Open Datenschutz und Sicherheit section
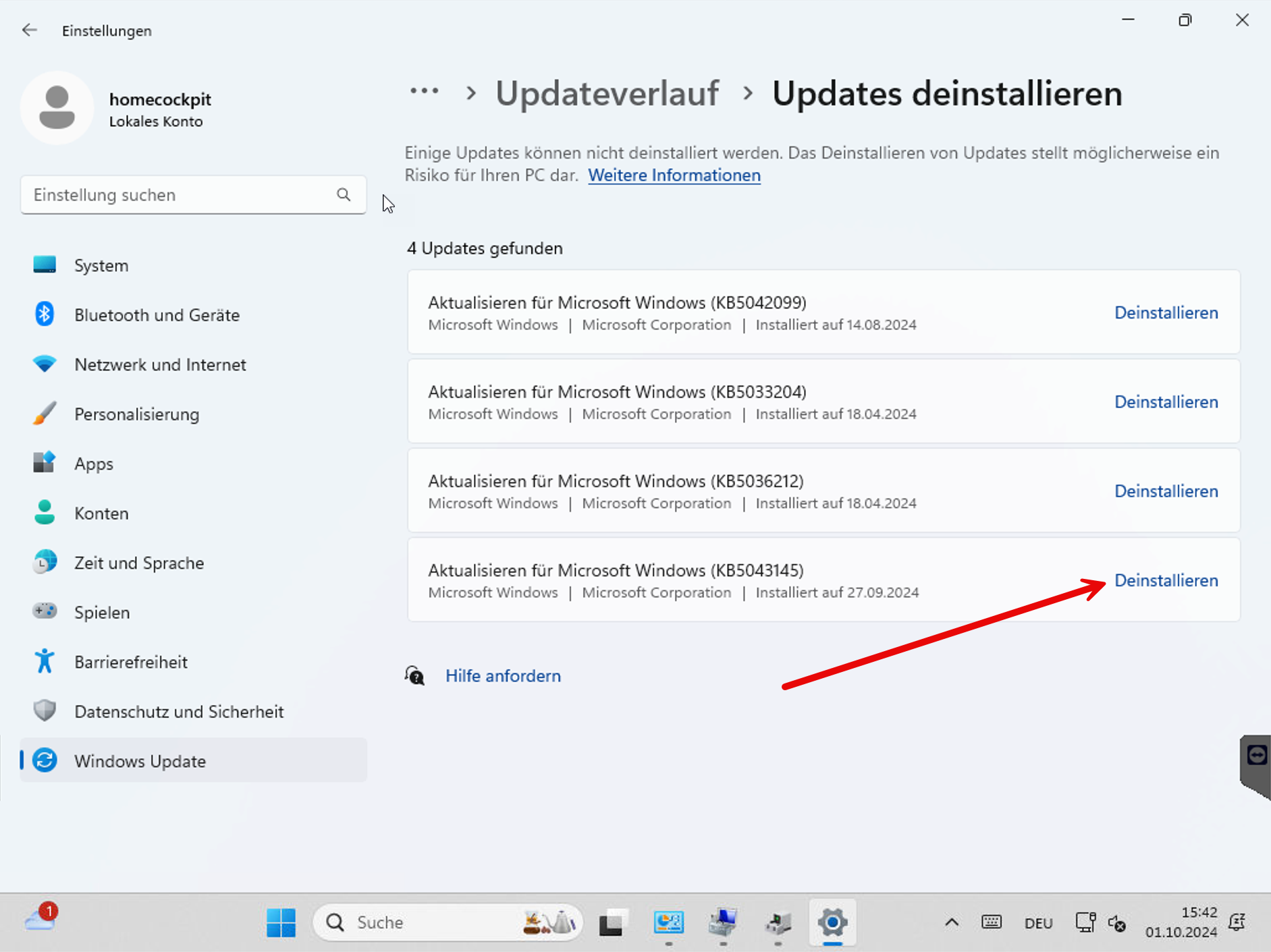The width and height of the screenshot is (1271, 952). (x=179, y=712)
